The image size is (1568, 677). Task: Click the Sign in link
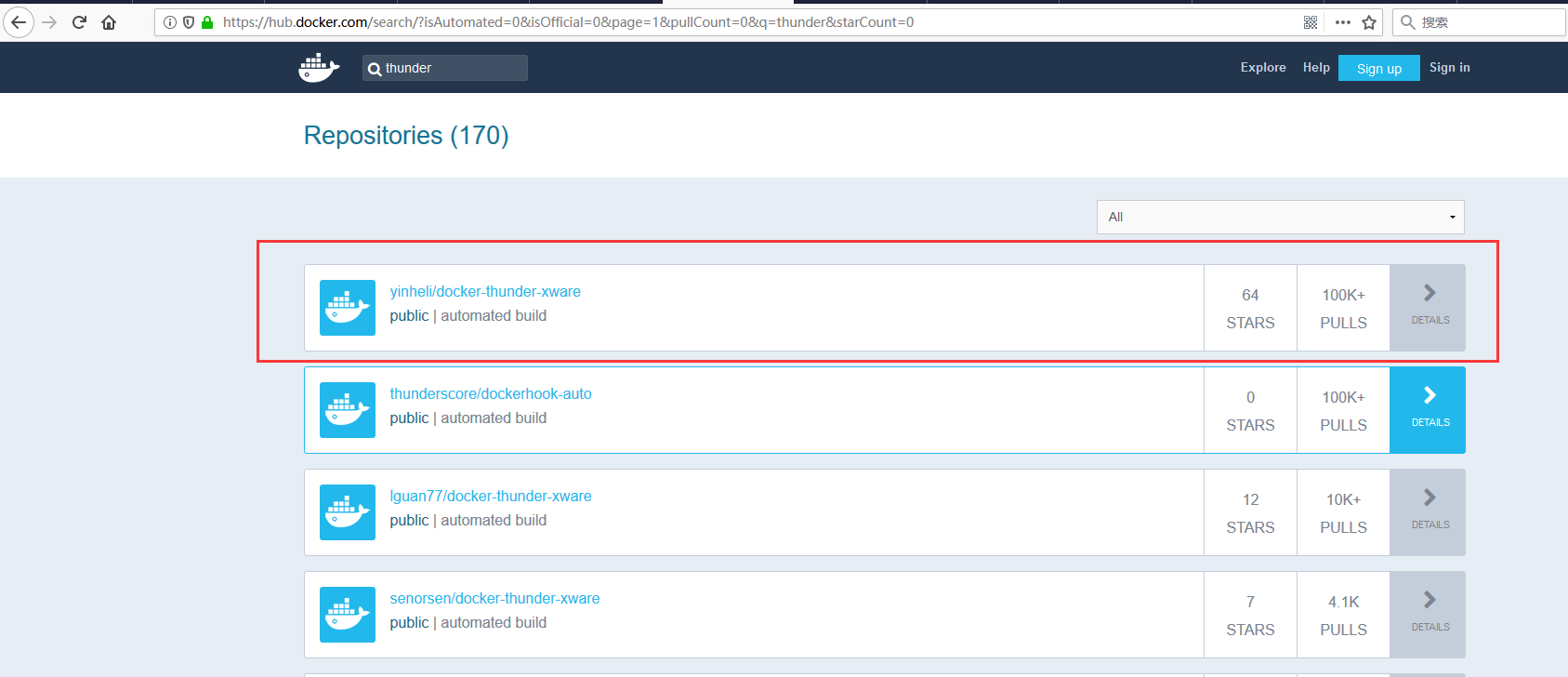(x=1450, y=67)
